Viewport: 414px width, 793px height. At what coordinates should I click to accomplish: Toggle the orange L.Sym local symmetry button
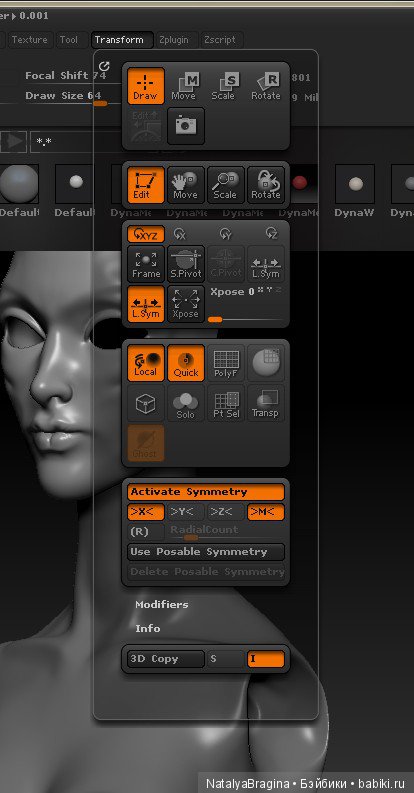coord(146,303)
